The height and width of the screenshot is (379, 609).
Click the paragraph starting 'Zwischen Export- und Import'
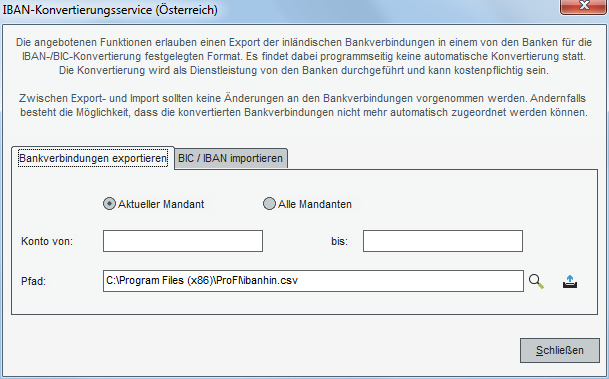click(304, 105)
